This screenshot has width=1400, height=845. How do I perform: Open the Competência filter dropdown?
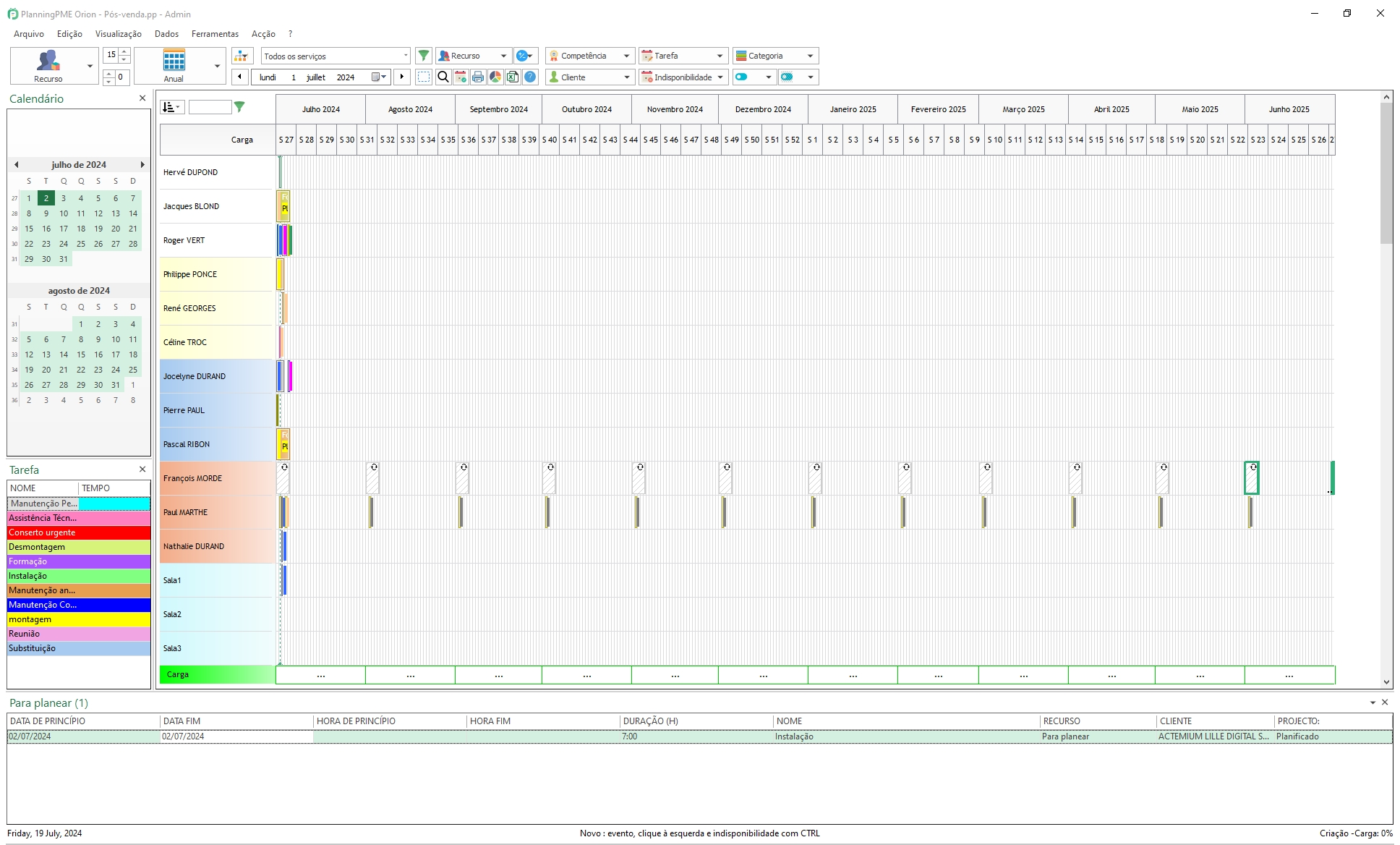coord(590,56)
